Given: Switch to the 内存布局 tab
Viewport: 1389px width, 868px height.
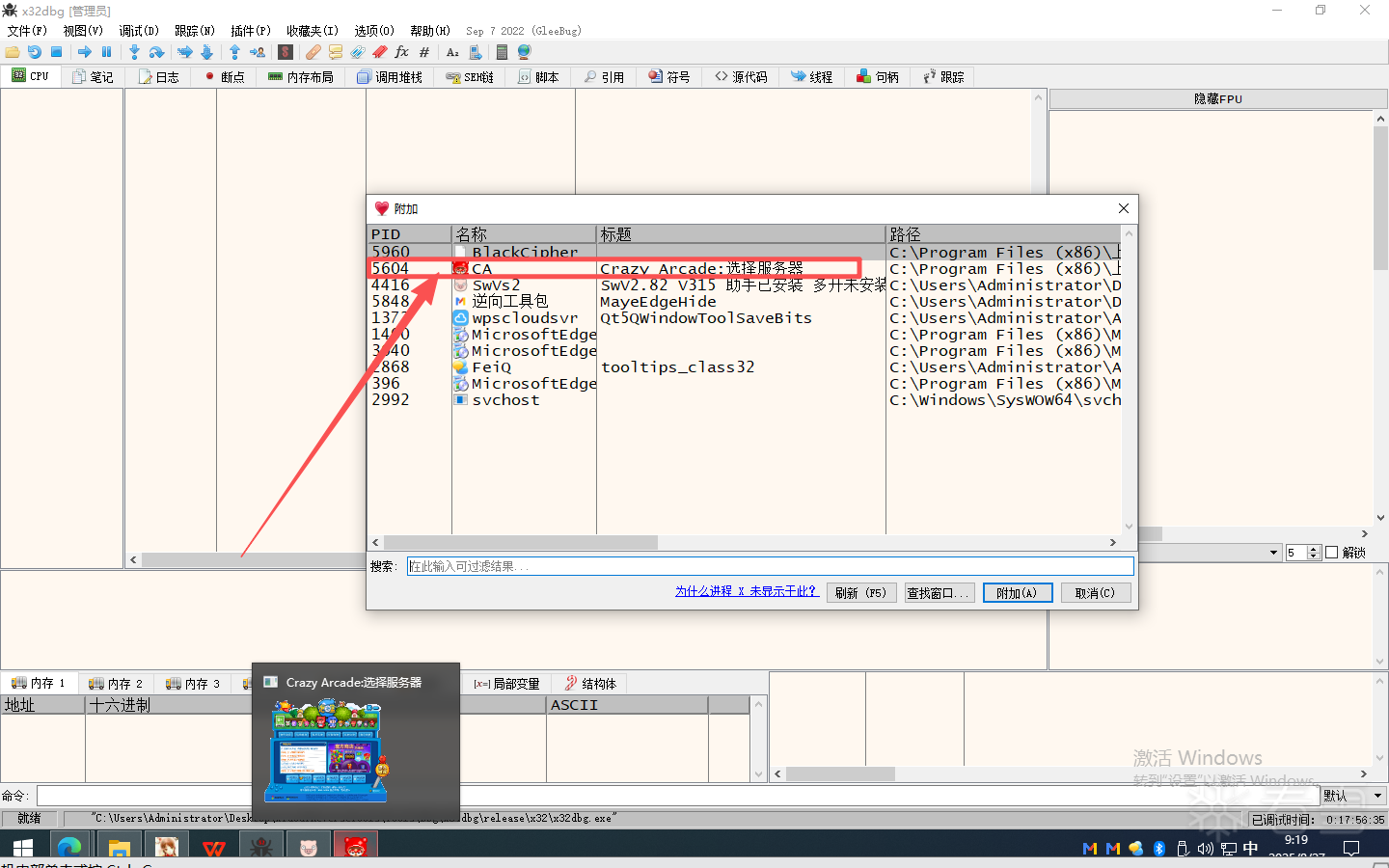Looking at the screenshot, I should tap(300, 77).
